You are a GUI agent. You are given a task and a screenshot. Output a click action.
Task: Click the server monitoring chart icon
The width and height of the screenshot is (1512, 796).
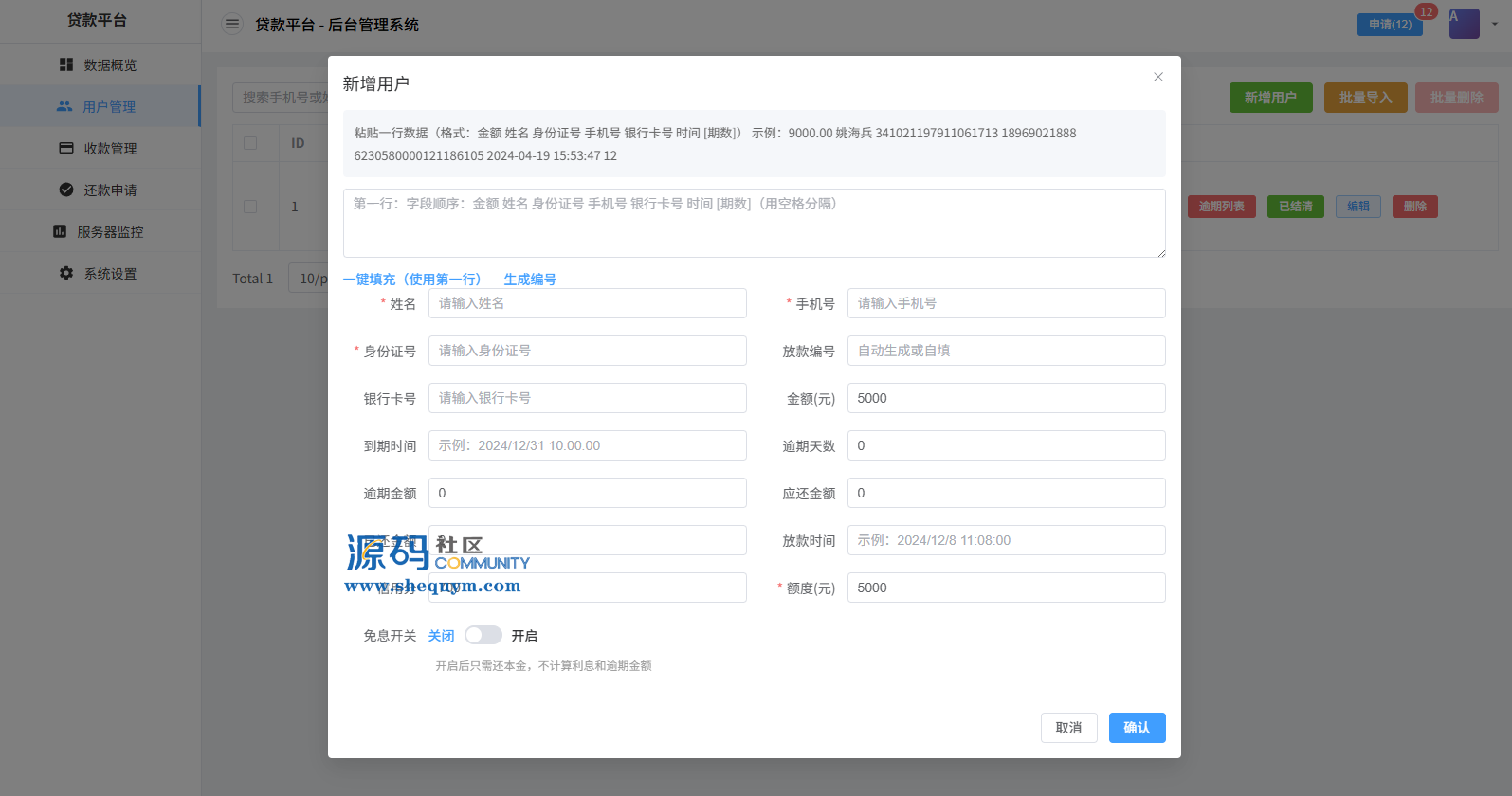tap(60, 231)
